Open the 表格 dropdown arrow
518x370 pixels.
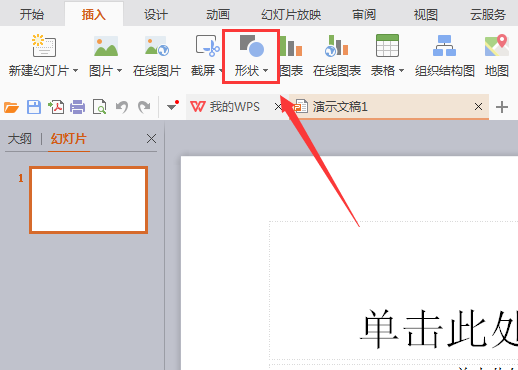click(x=401, y=70)
